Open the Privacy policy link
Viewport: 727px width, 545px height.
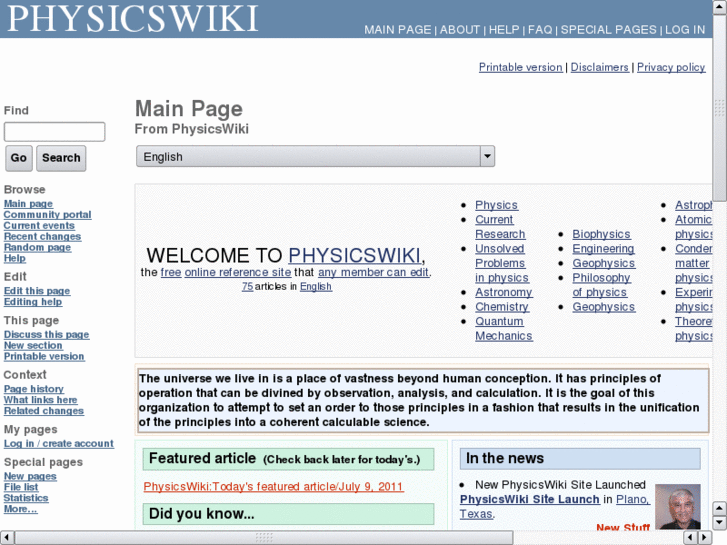671,67
